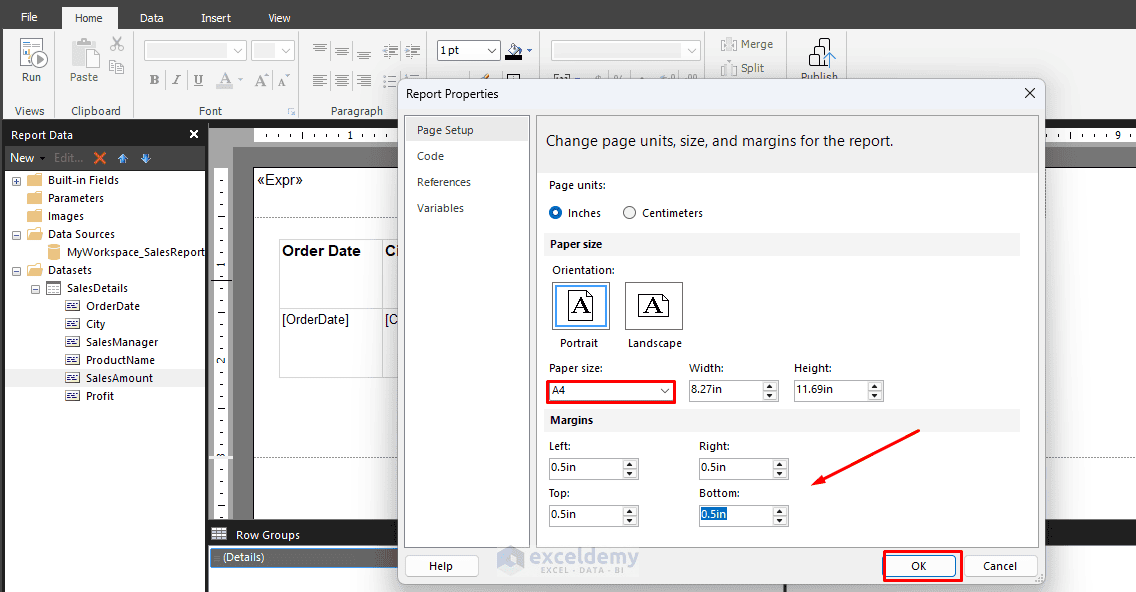Click the Merge cells icon
The image size is (1136, 592).
click(x=728, y=45)
